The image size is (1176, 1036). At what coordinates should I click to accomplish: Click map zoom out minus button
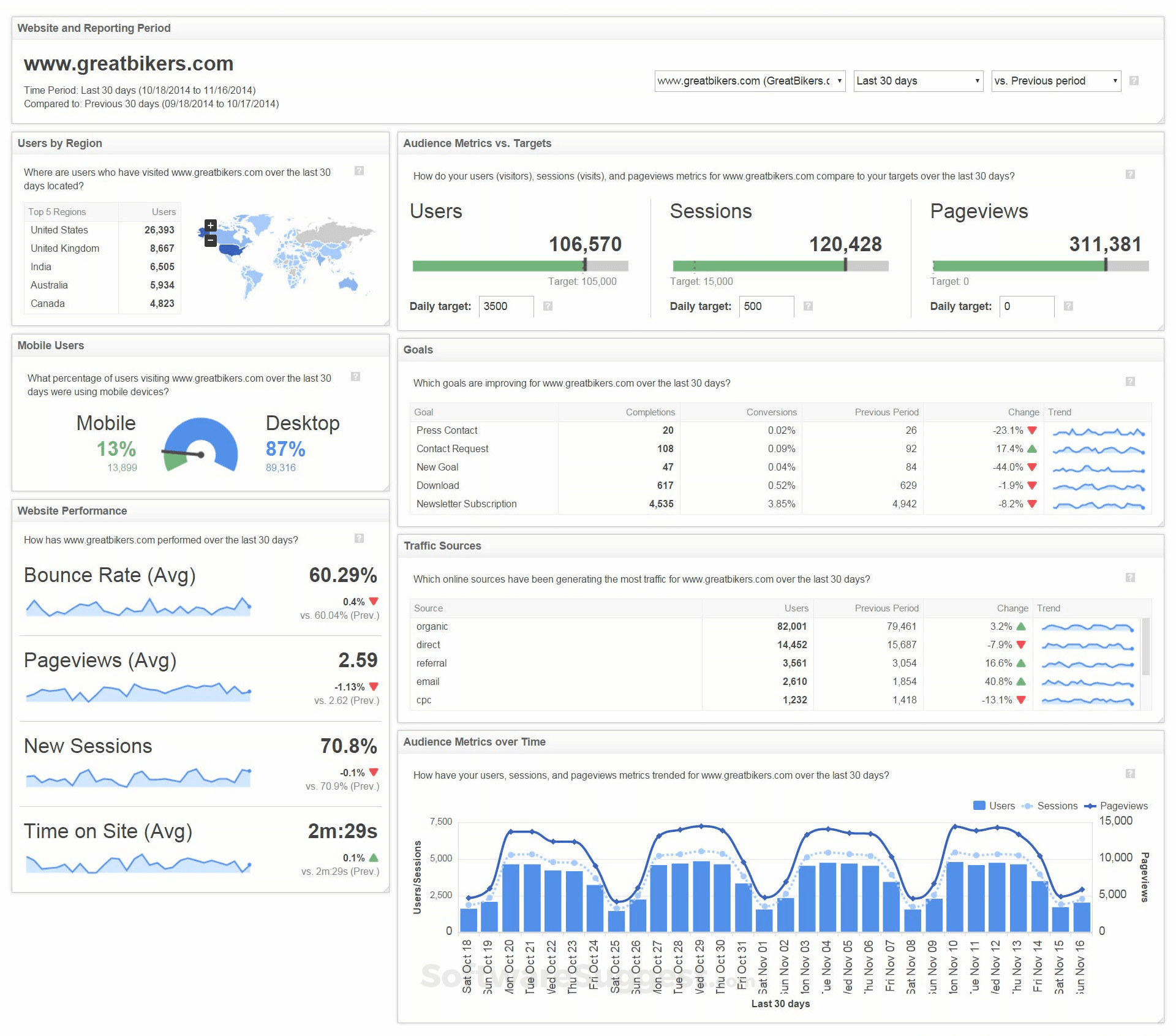tap(210, 240)
